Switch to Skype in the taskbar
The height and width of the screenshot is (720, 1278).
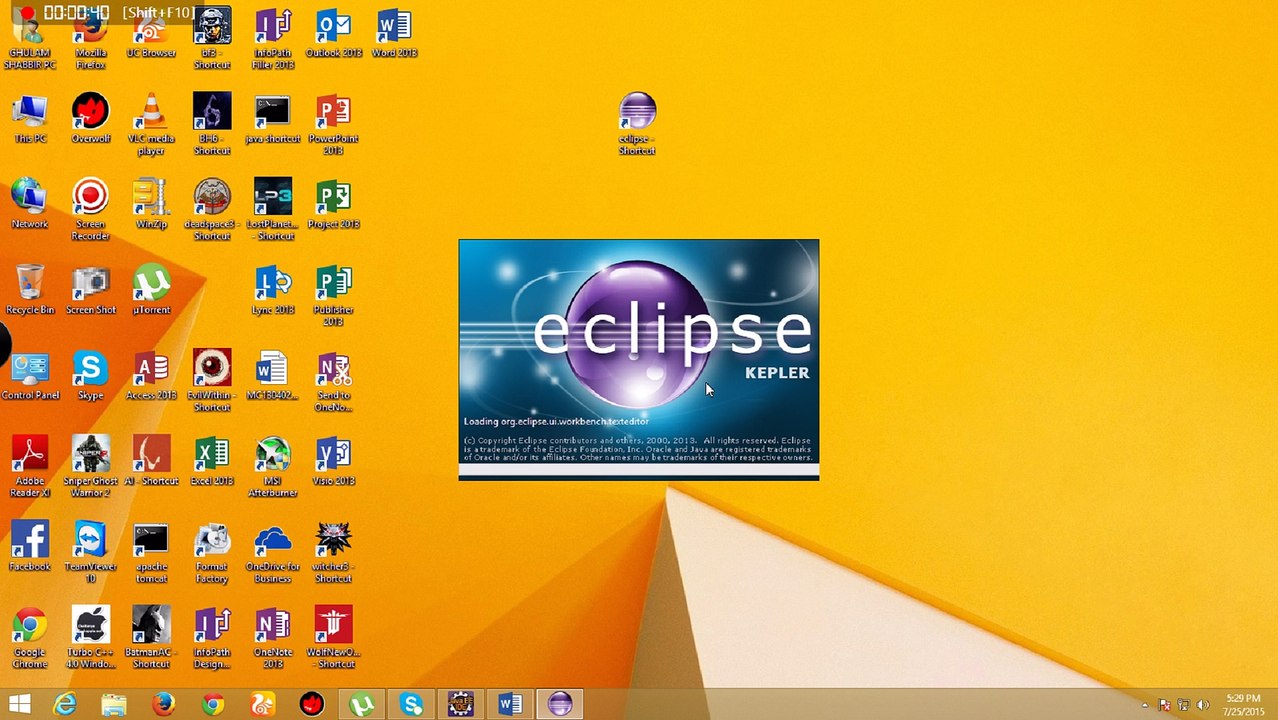(411, 704)
